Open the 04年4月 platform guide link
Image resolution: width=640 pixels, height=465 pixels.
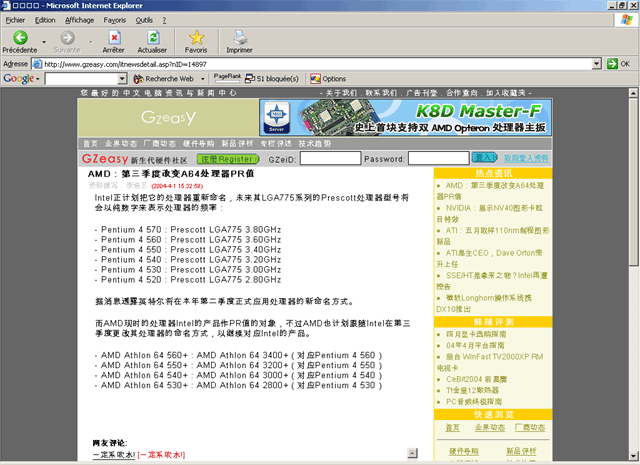[x=475, y=345]
